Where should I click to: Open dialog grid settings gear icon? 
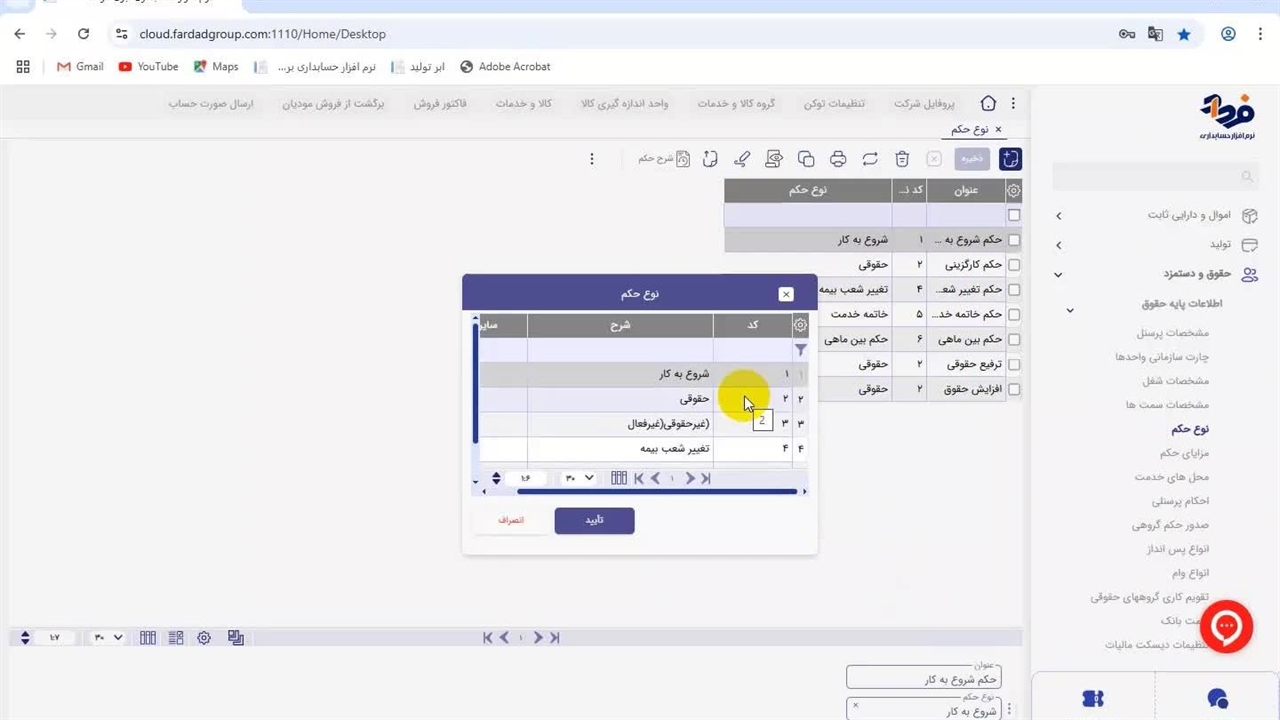point(800,325)
